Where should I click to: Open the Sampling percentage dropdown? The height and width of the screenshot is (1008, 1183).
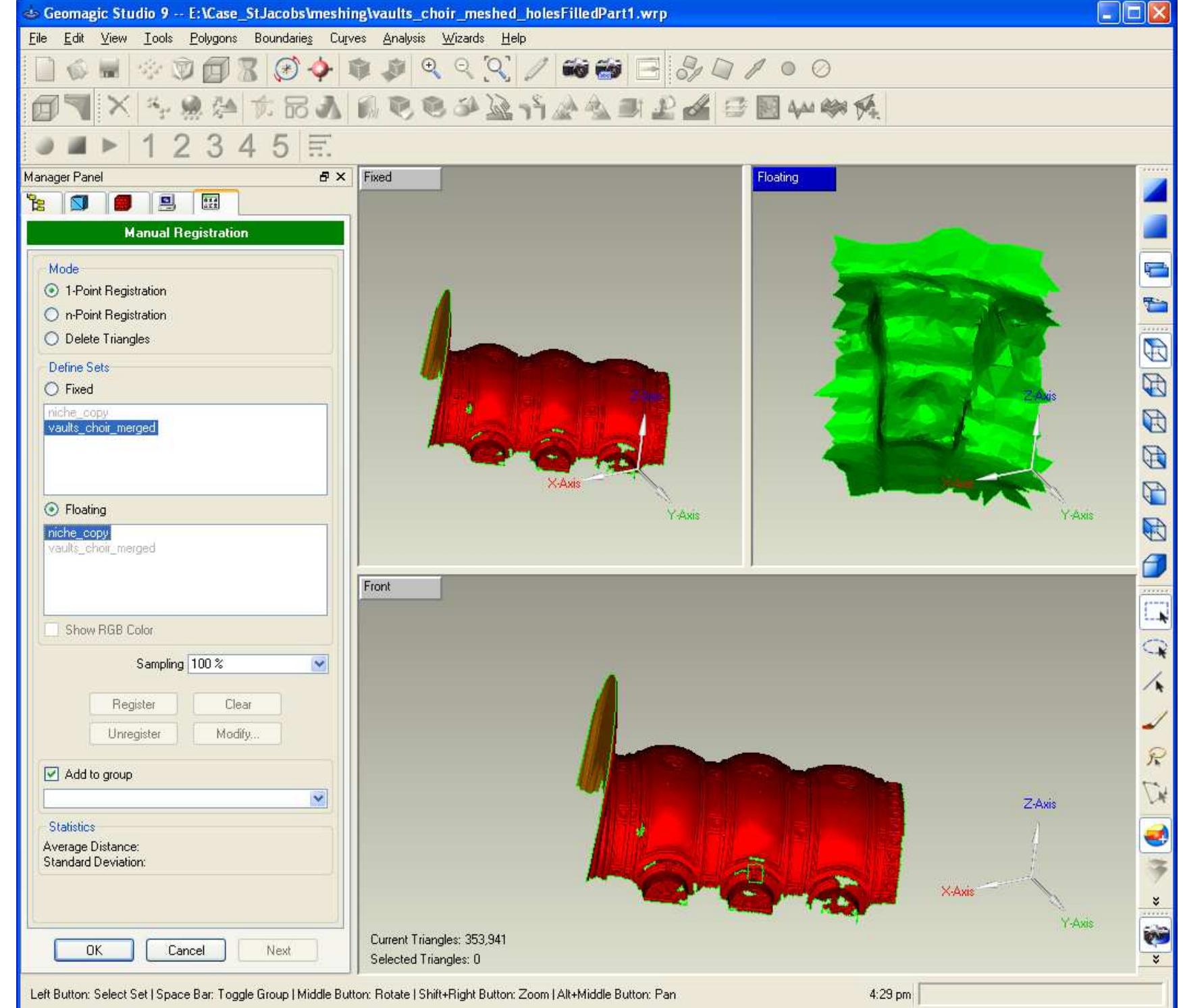point(319,664)
